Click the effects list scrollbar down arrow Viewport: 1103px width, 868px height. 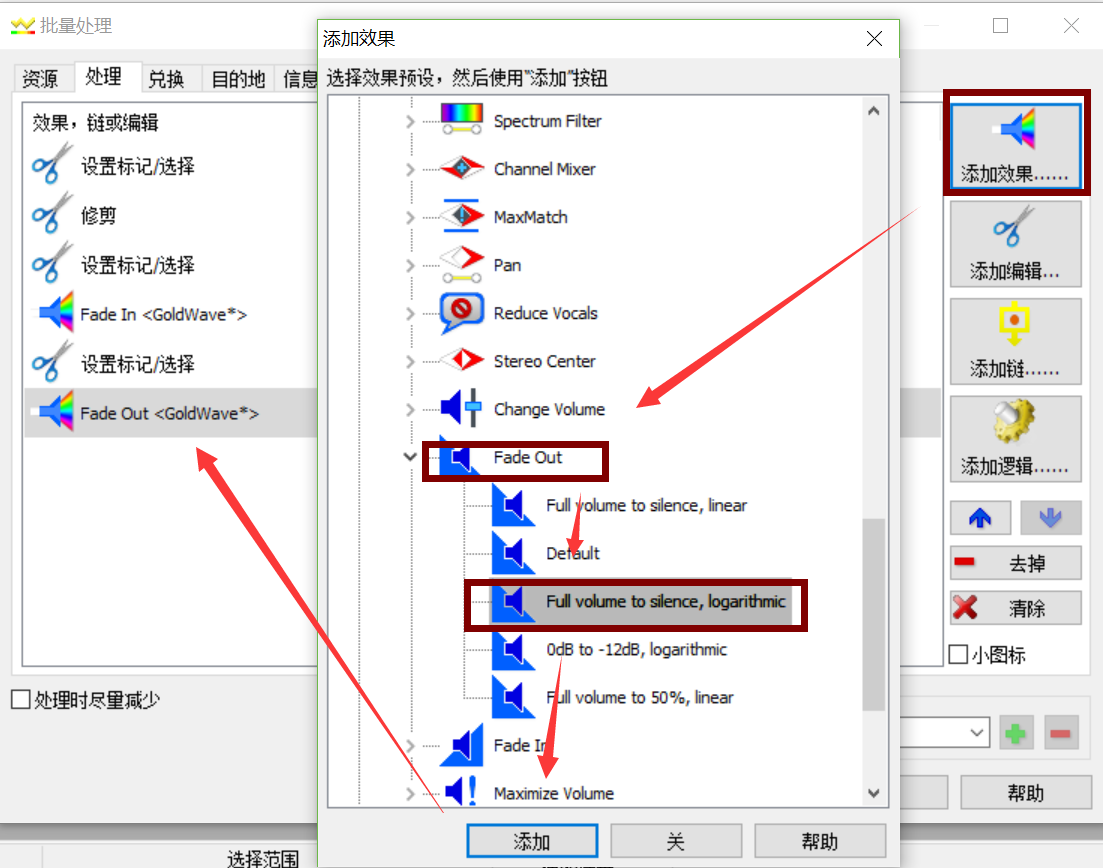[874, 793]
